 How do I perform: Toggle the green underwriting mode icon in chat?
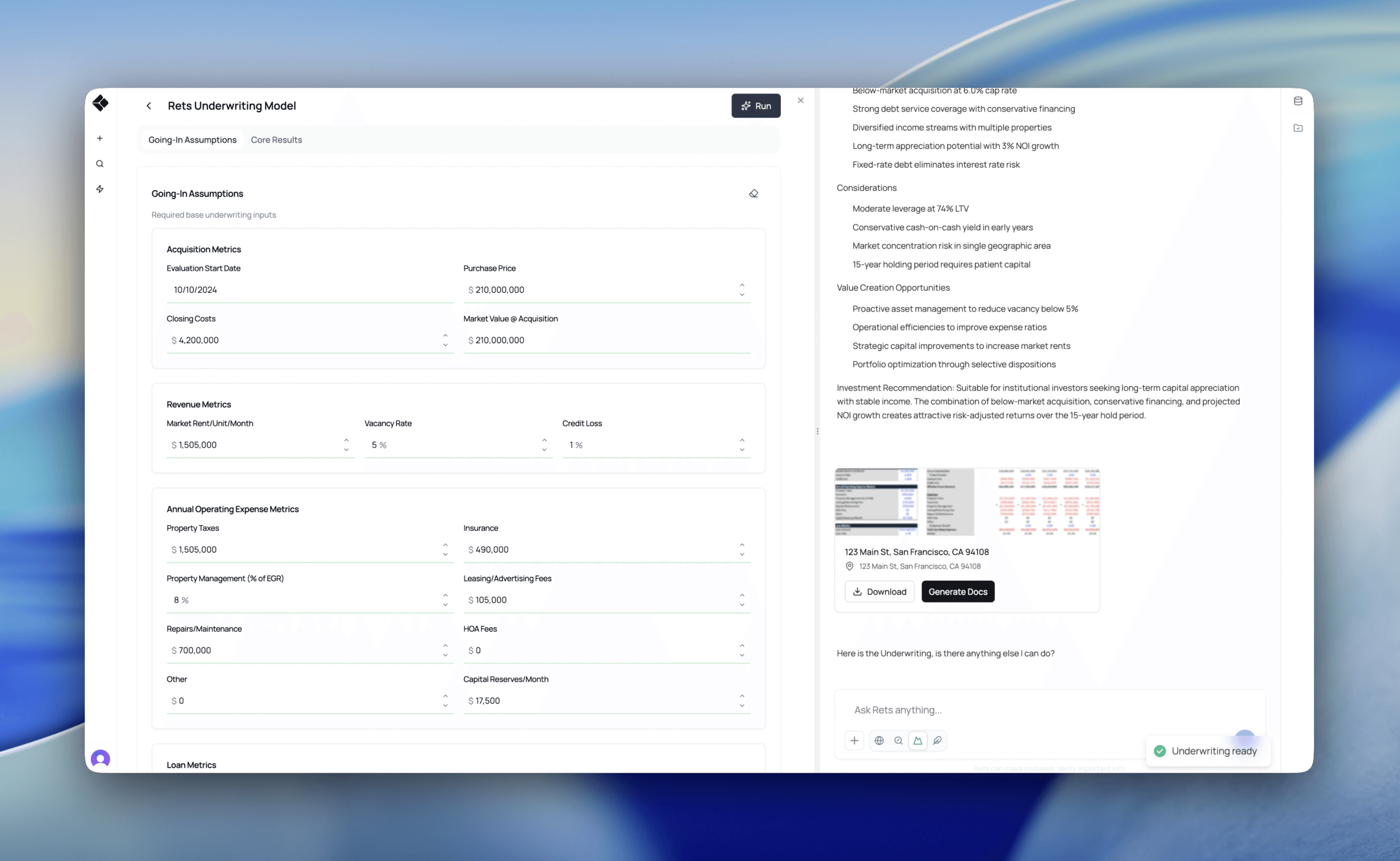click(x=918, y=740)
